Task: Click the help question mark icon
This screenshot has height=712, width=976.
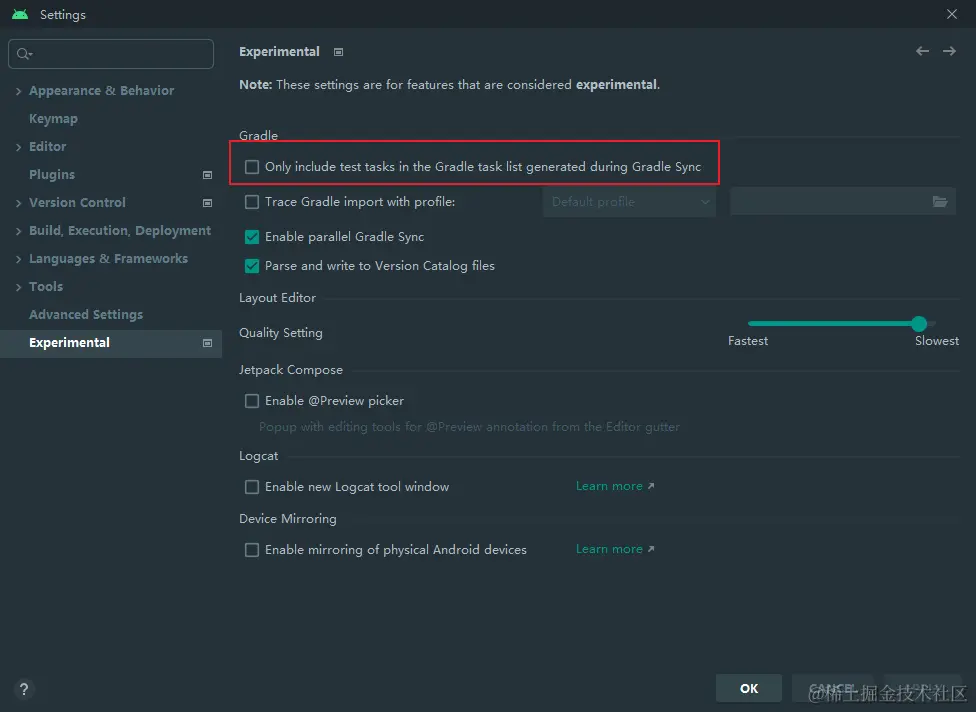Action: 24,689
